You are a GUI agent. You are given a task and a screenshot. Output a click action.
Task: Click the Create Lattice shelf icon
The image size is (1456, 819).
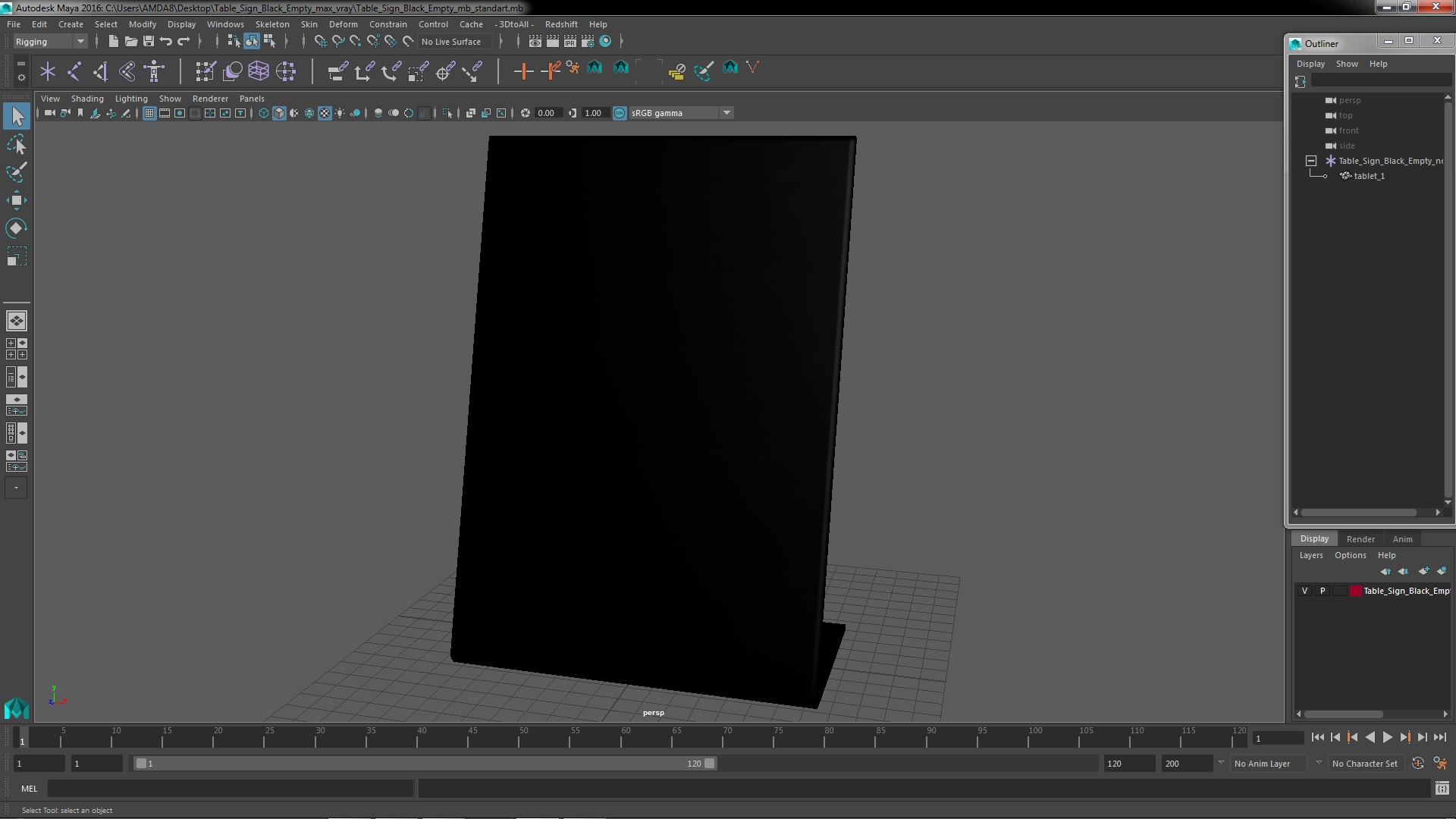tap(259, 71)
